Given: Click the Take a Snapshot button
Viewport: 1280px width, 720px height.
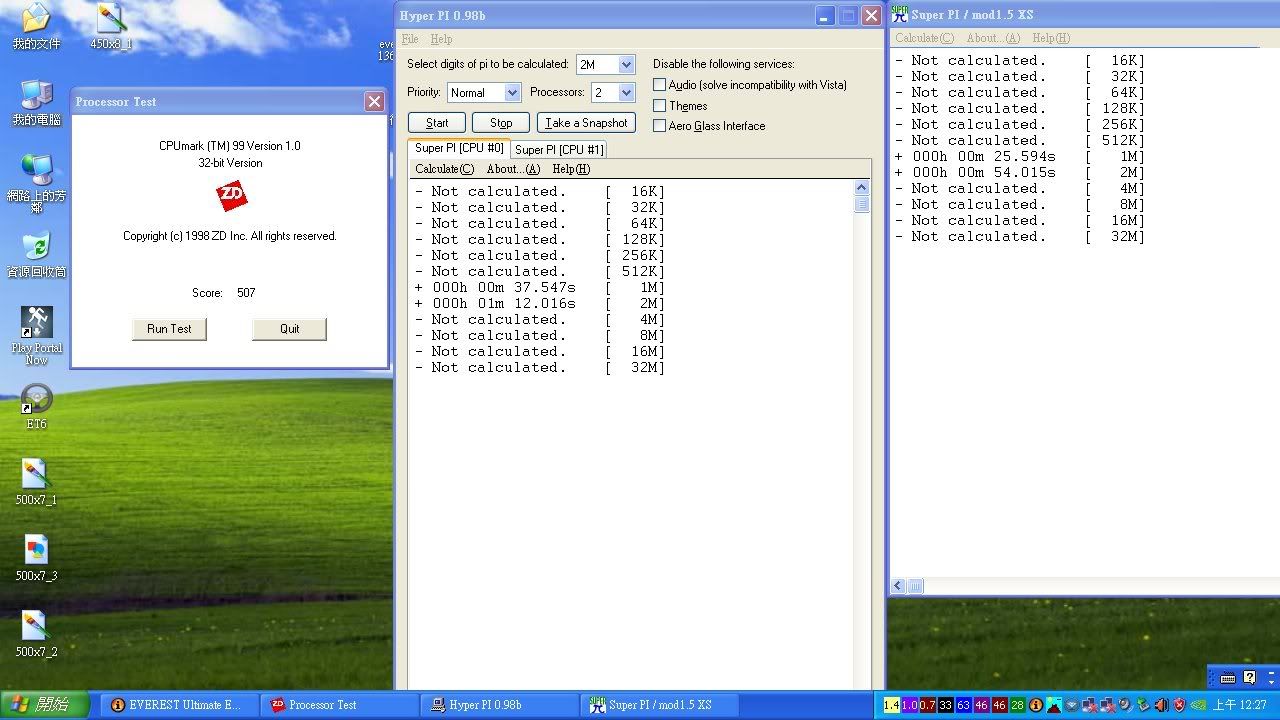Looking at the screenshot, I should (586, 123).
